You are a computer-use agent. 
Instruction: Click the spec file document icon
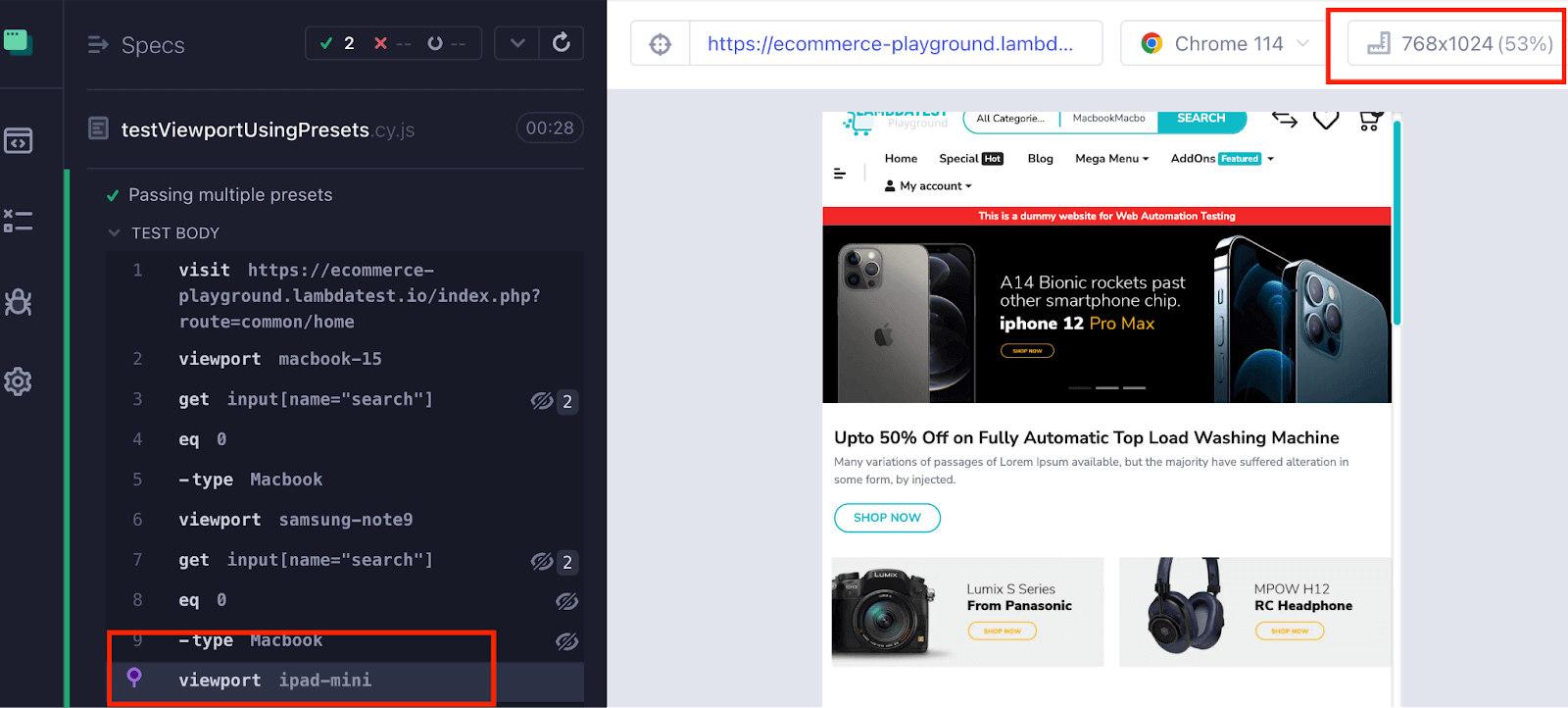point(98,128)
